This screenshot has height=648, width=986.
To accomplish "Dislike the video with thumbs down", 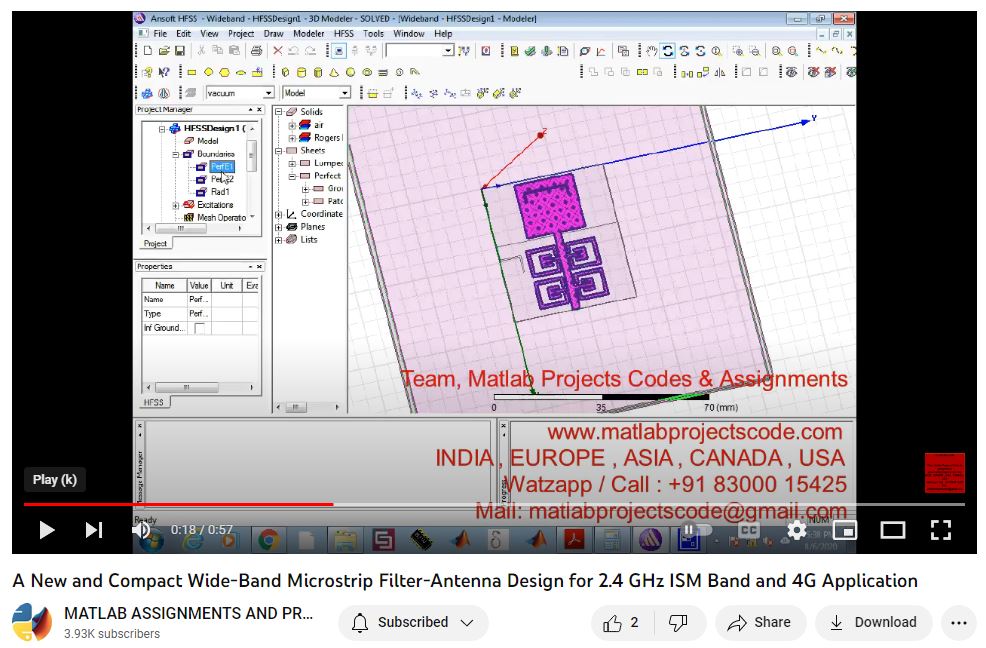I will tap(678, 623).
